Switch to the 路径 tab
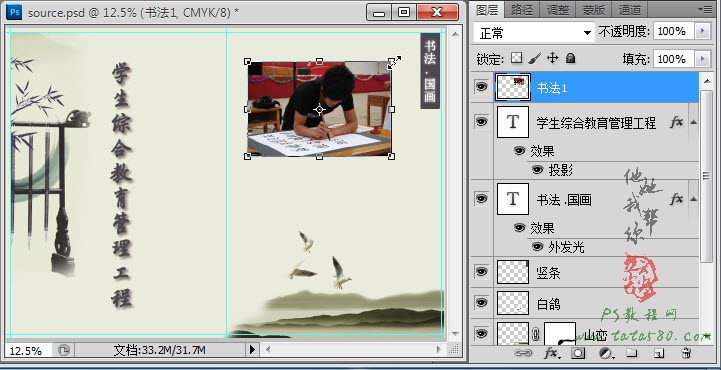Viewport: 721px width, 370px height. click(x=522, y=9)
